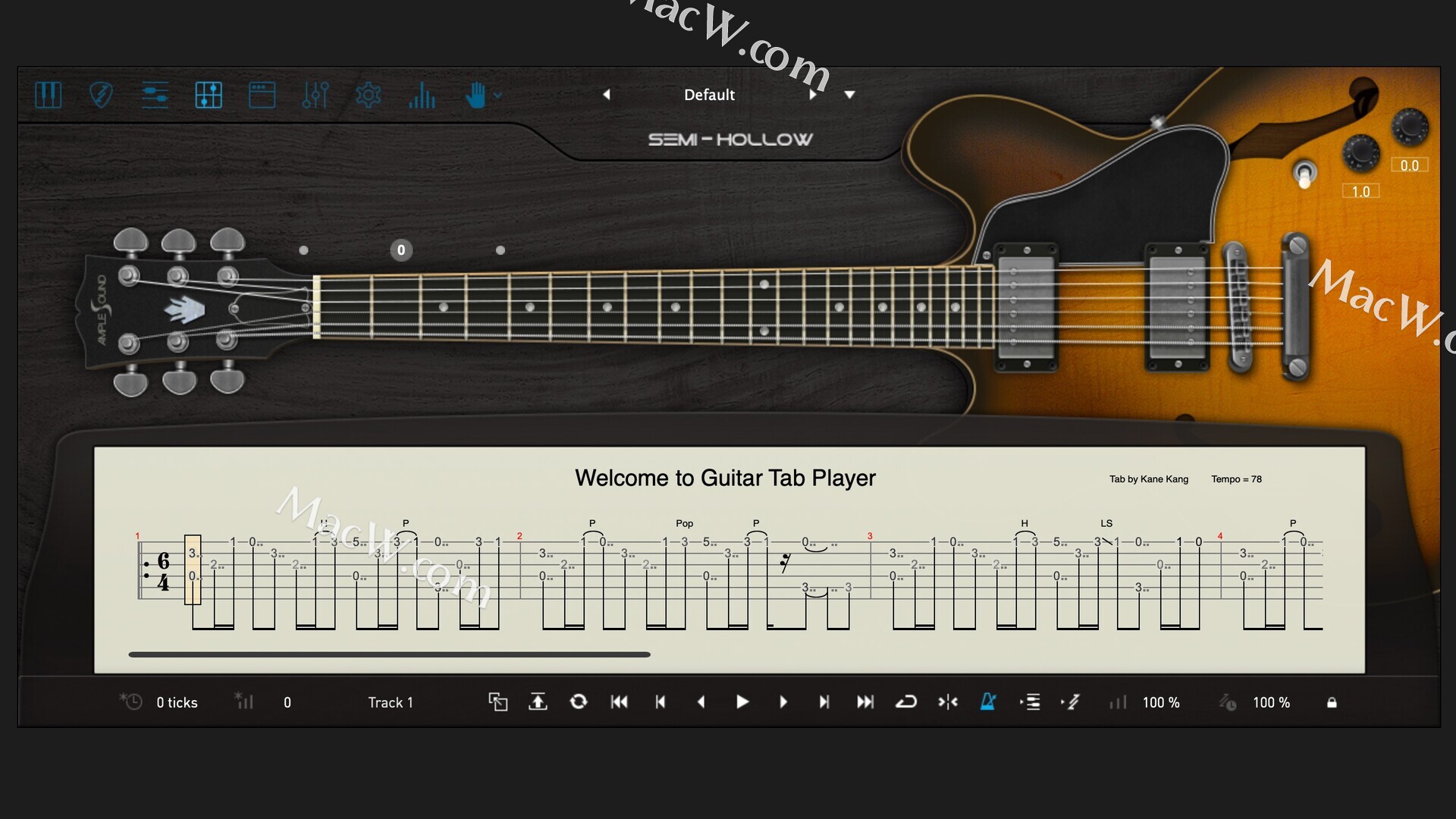Jump to the end of the tab

(x=865, y=702)
